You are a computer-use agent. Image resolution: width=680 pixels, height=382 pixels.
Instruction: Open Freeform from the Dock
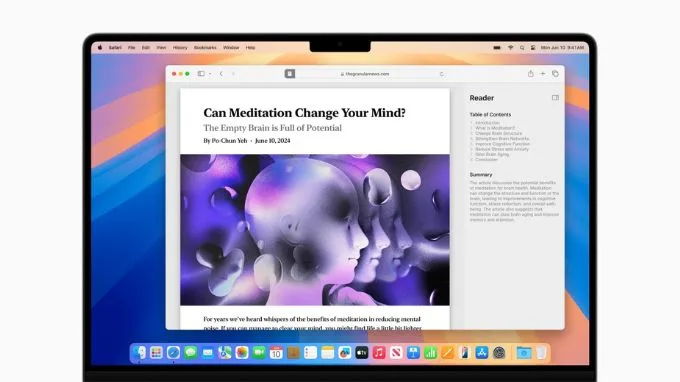[345, 353]
